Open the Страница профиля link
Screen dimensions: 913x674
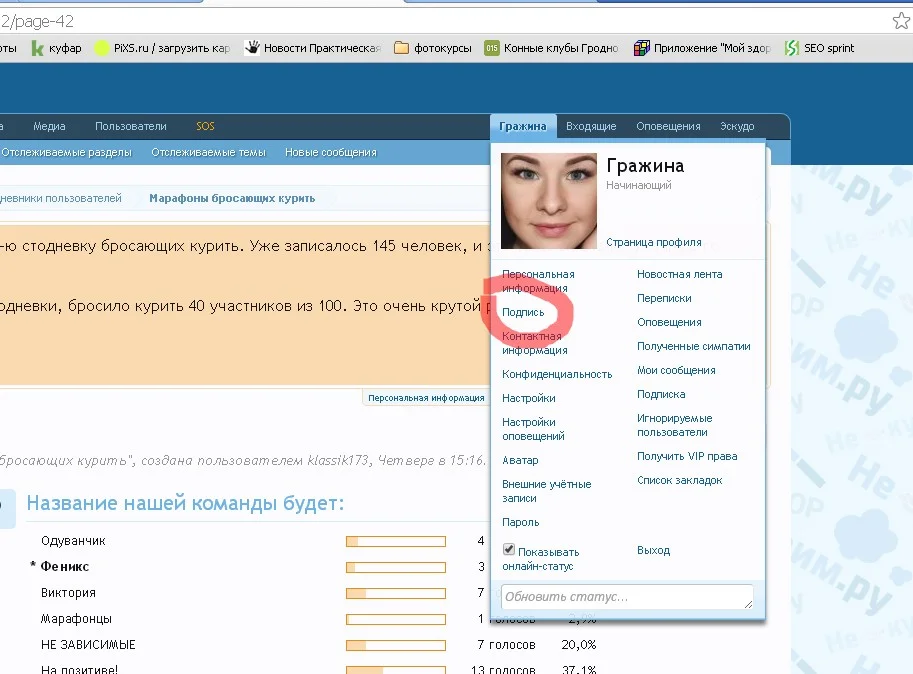point(653,242)
